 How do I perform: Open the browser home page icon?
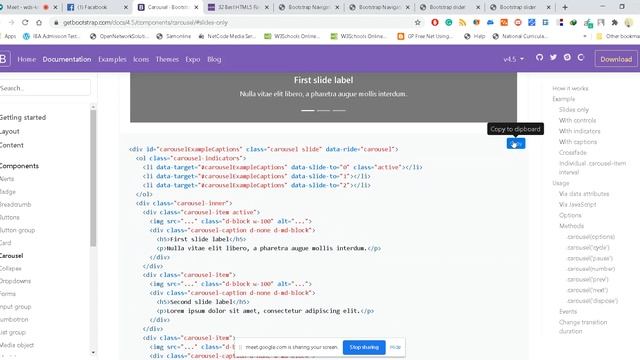[x=39, y=22]
